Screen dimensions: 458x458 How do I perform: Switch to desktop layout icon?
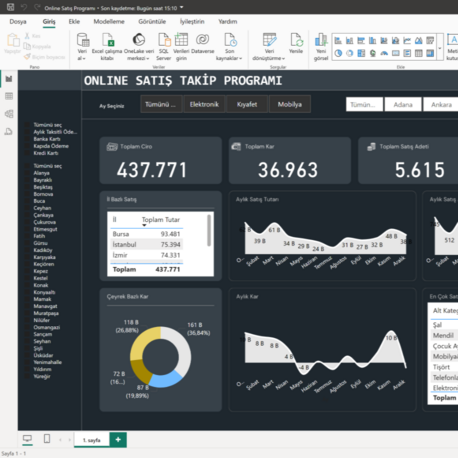coord(27,439)
